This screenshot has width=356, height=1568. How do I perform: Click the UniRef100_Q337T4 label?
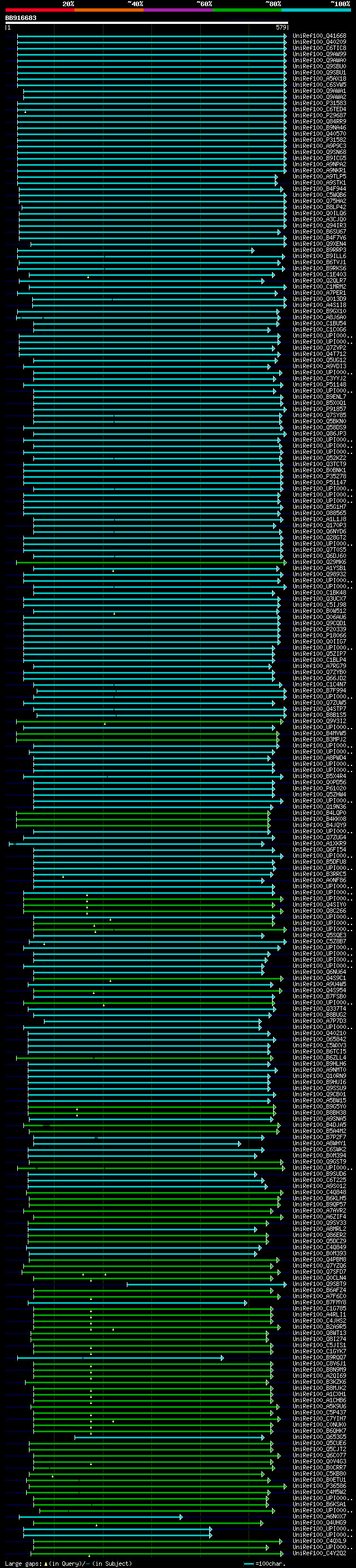pyautogui.click(x=319, y=1009)
